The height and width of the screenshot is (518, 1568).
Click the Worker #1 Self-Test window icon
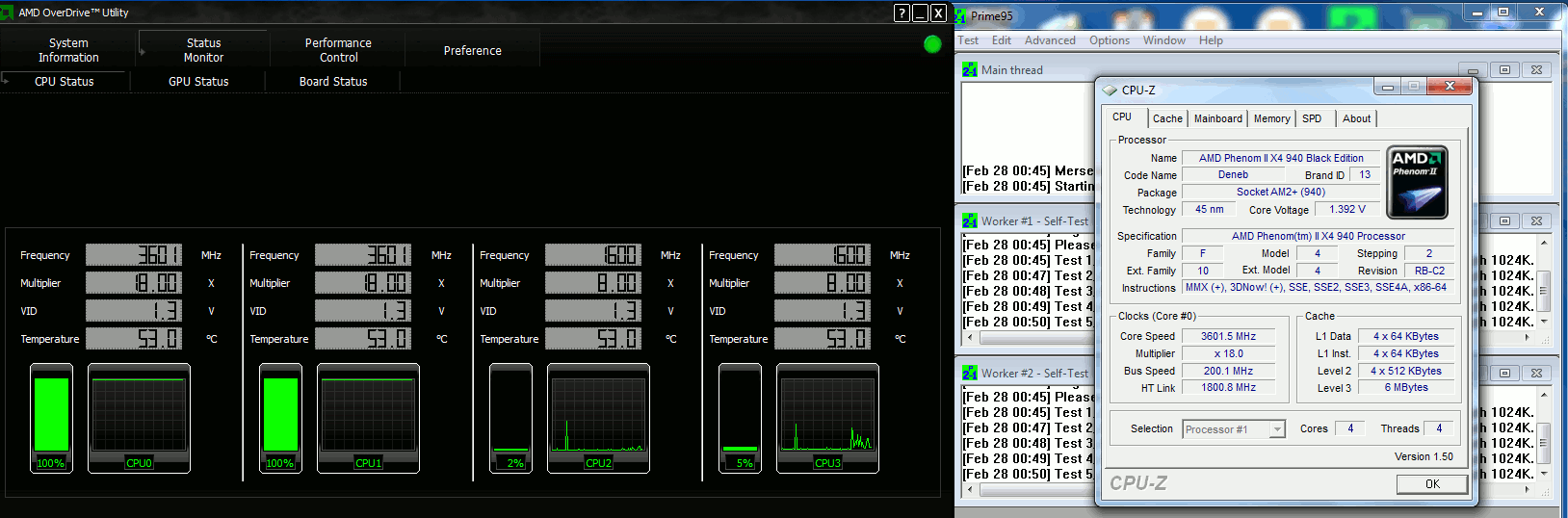[x=970, y=220]
